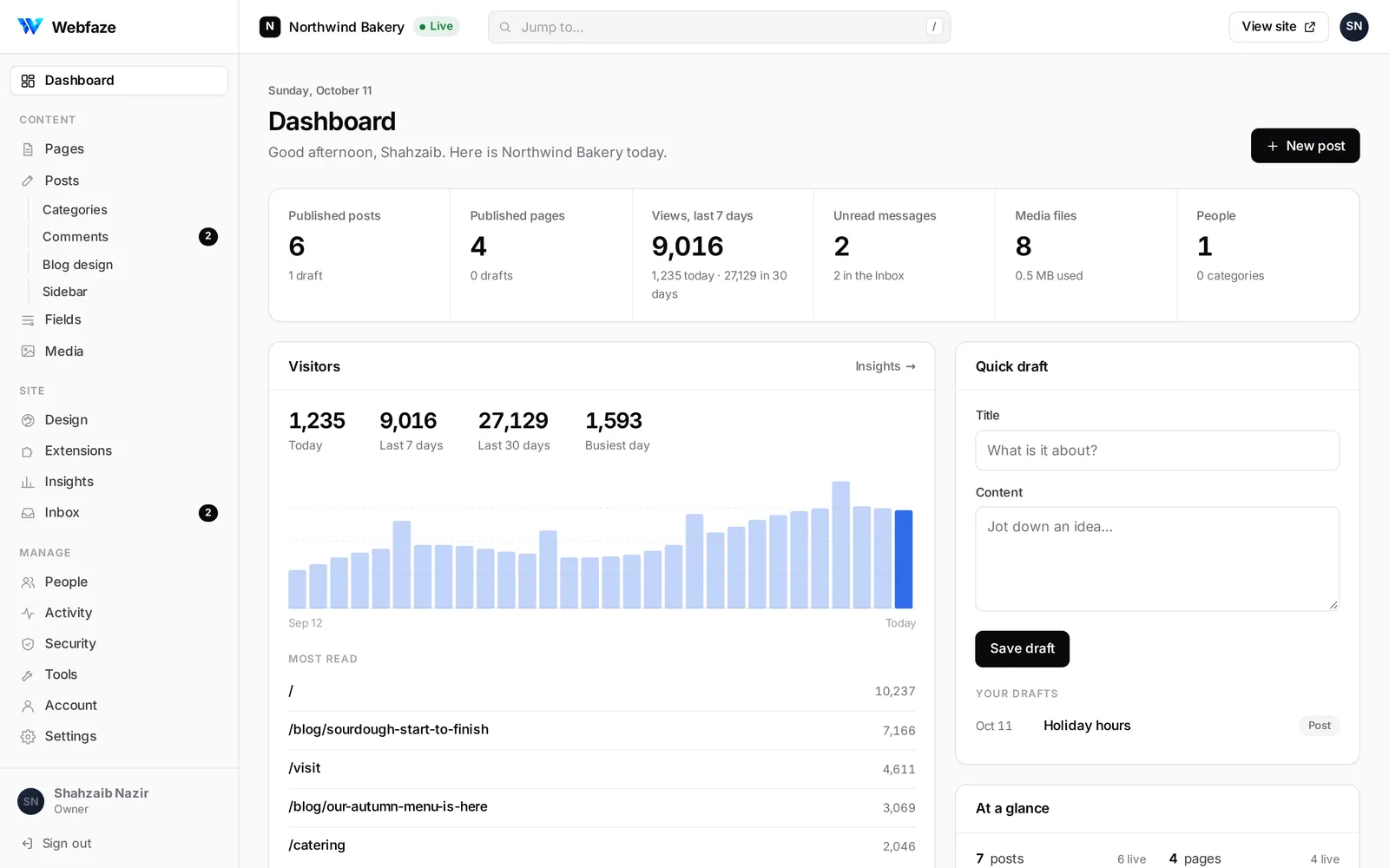This screenshot has width=1389, height=868.
Task: Click the Published posts stat card
Action: 359,255
